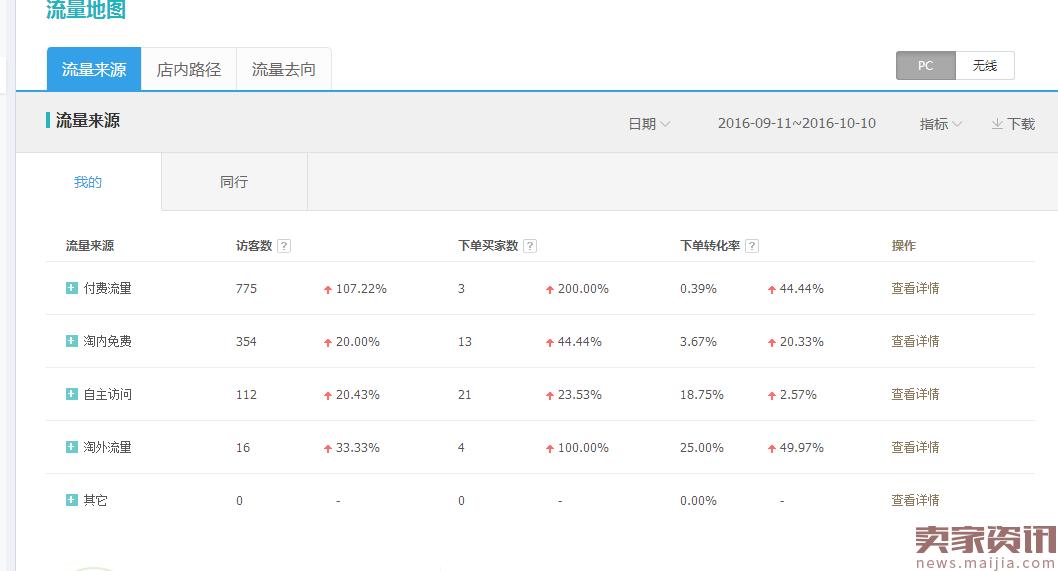Select the 我的 tab
The height and width of the screenshot is (571, 1058).
88,182
